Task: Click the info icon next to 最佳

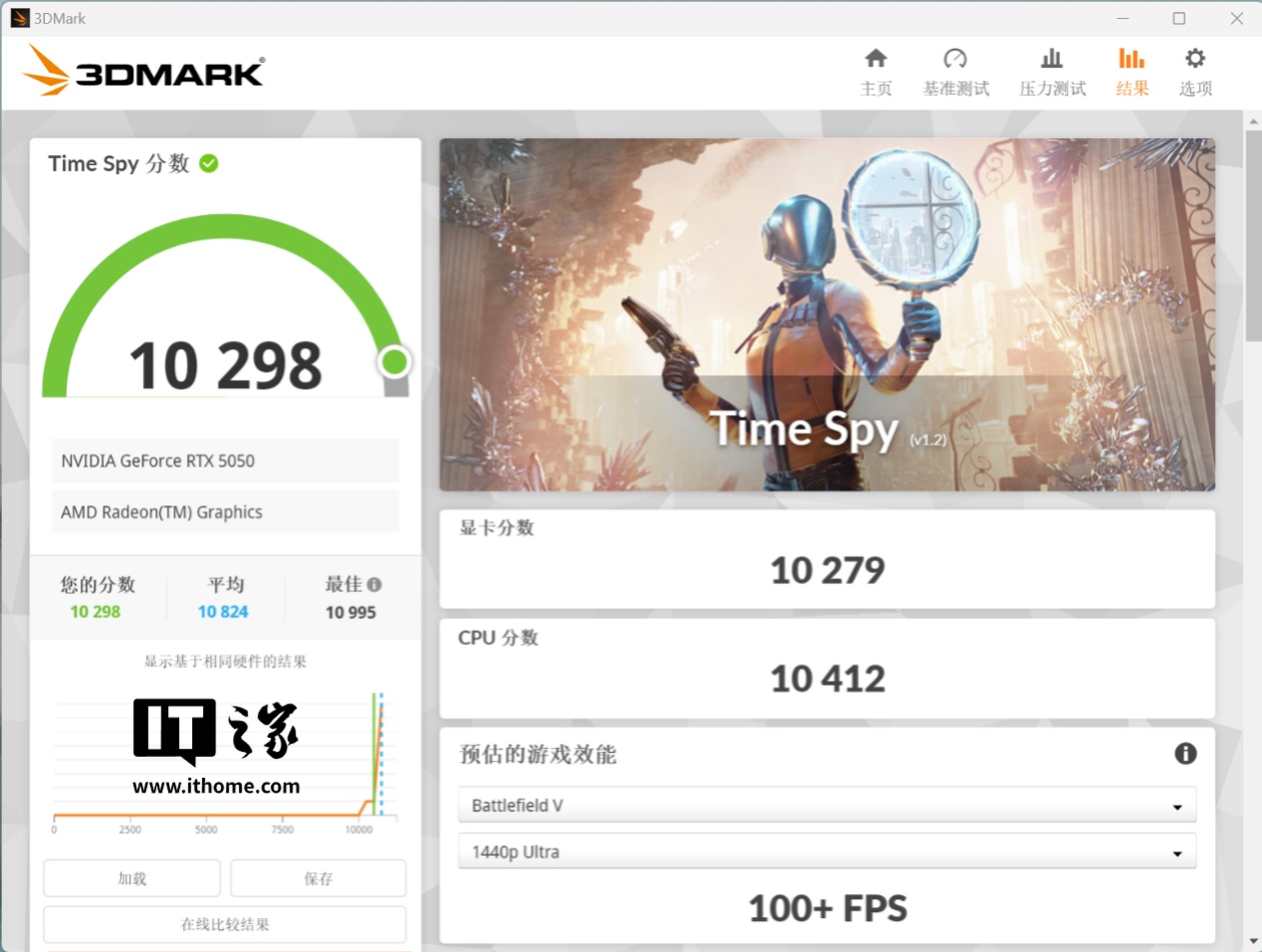Action: (x=374, y=585)
